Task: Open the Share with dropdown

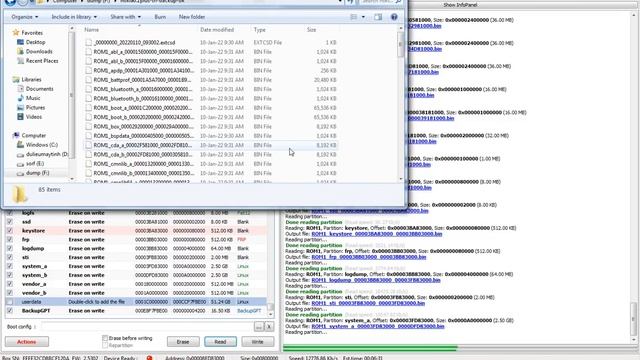Action: [x=125, y=17]
